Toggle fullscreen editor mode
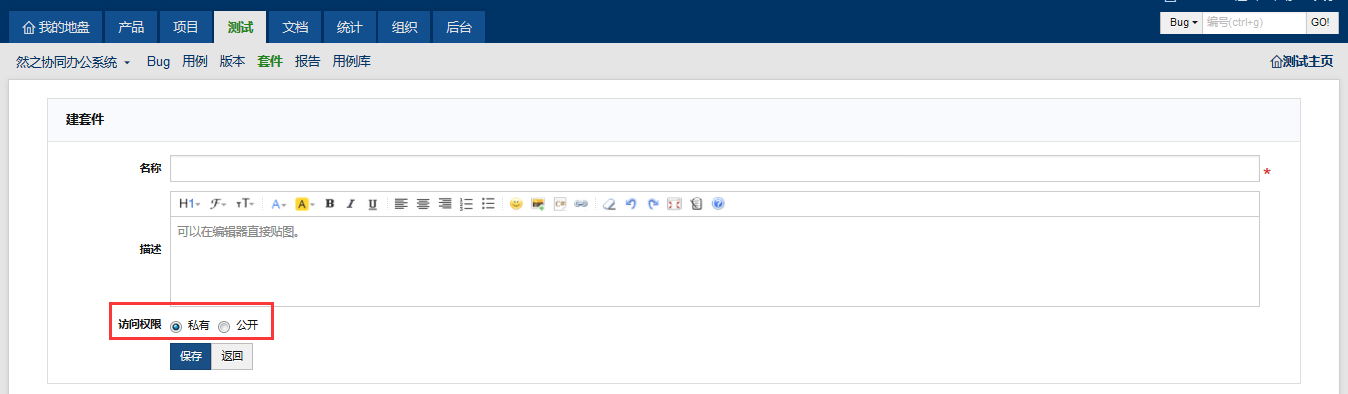Viewport: 1348px width, 394px height. pyautogui.click(x=674, y=204)
